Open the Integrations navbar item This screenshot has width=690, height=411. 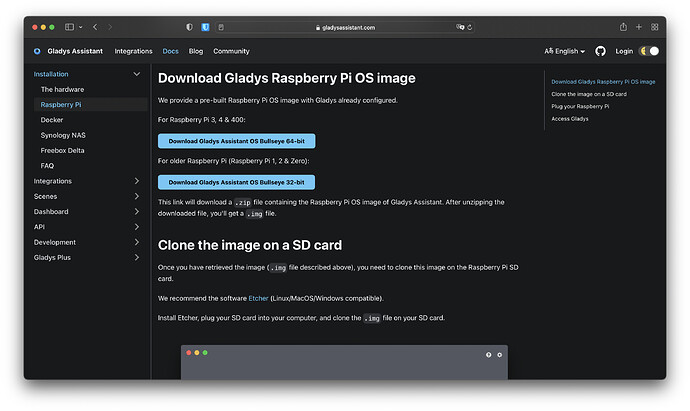[x=133, y=51]
